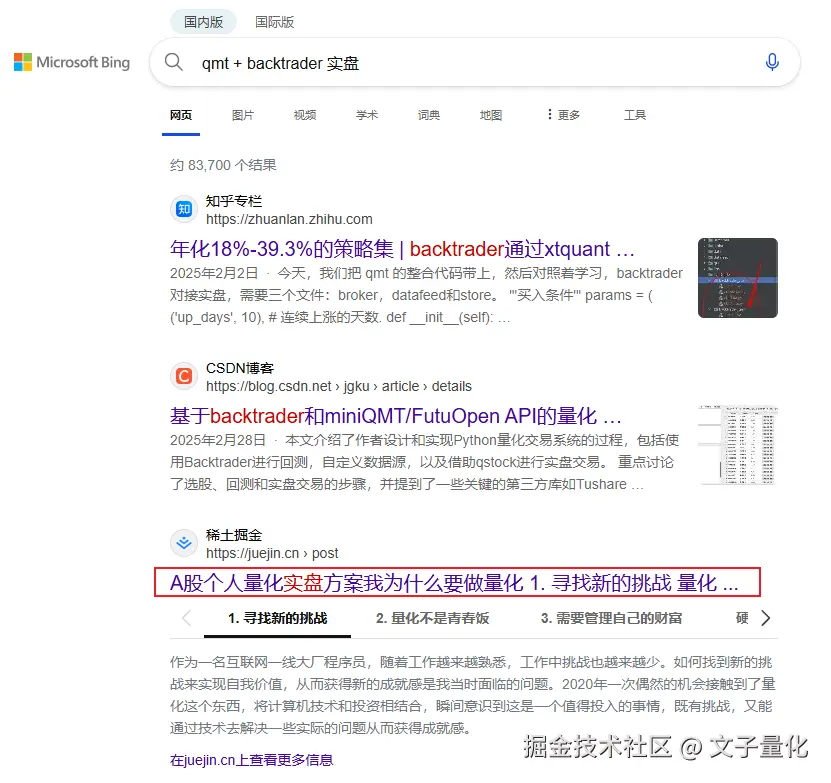Select the 词典 results tab

pyautogui.click(x=429, y=115)
